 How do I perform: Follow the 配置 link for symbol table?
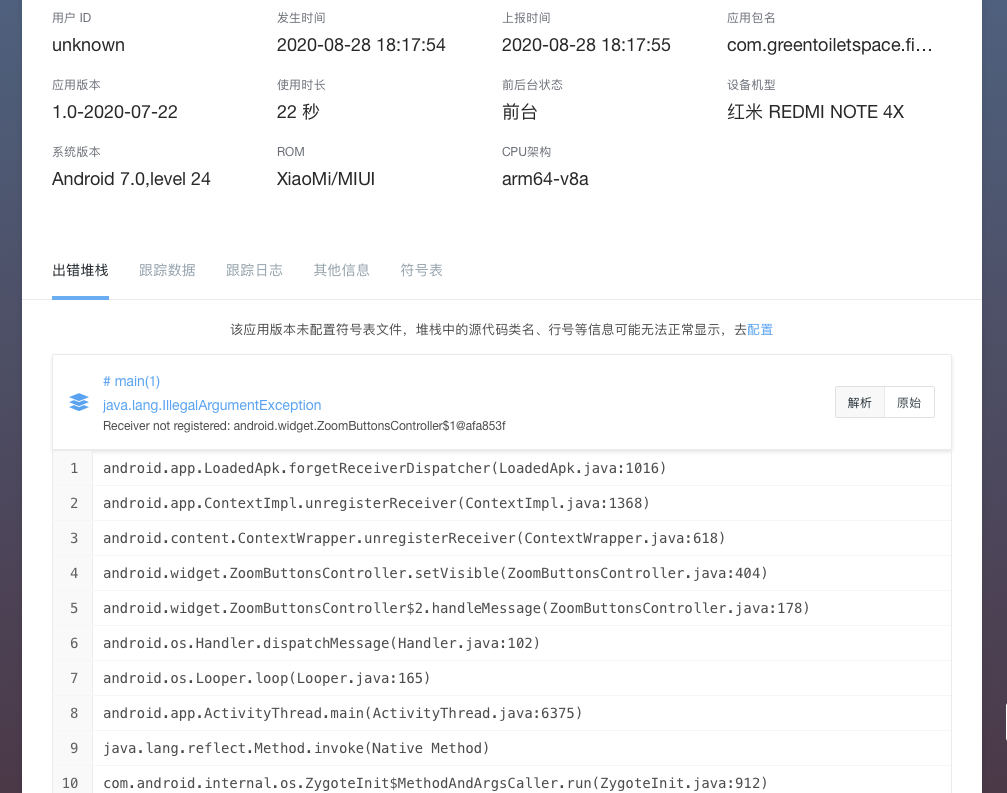click(760, 329)
